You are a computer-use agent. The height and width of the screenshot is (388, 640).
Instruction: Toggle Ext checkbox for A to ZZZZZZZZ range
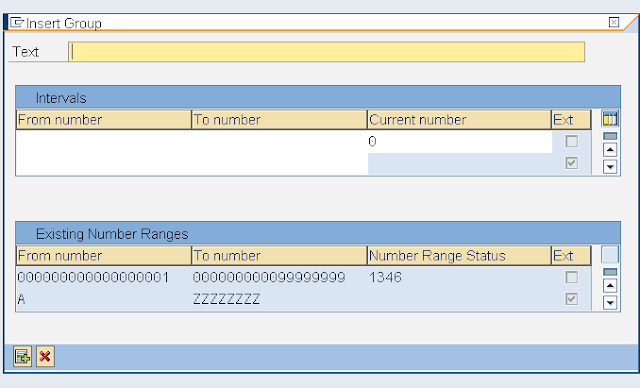pos(571,299)
